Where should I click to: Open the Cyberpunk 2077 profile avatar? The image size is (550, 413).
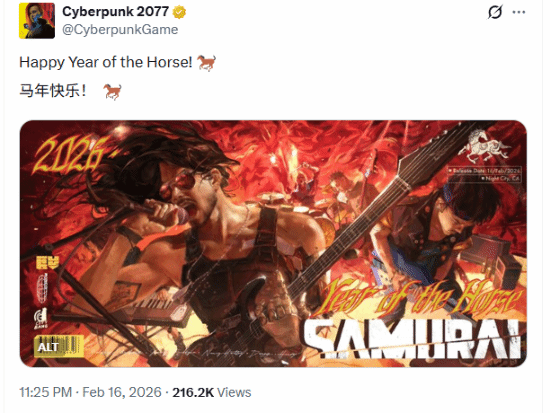click(x=37, y=21)
